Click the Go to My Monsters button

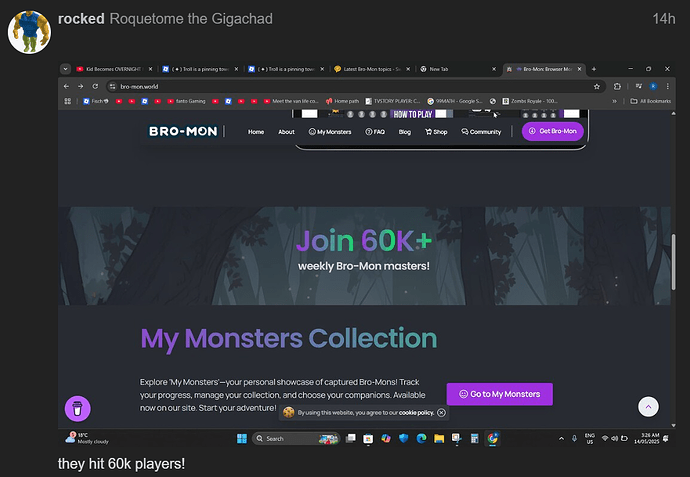point(499,394)
